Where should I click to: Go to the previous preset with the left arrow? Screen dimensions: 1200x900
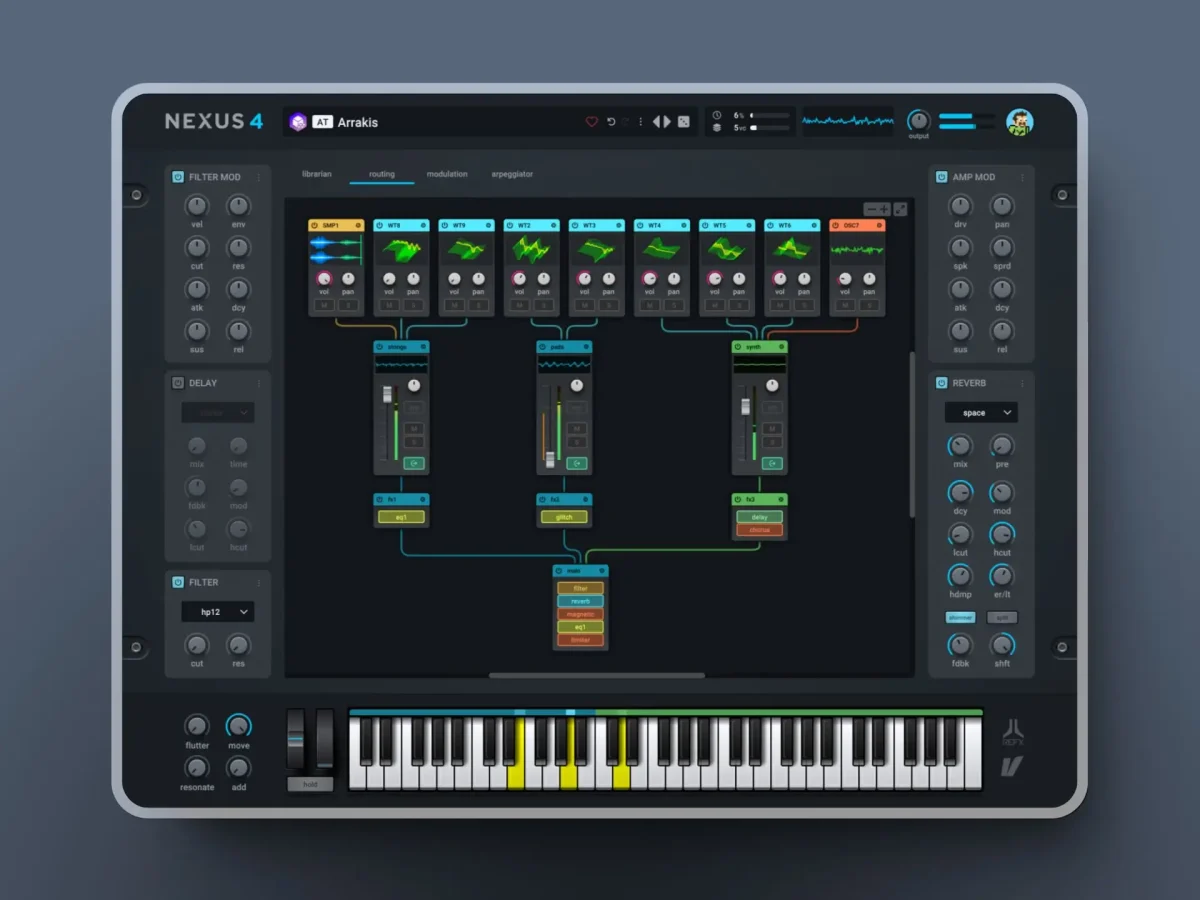click(x=657, y=122)
